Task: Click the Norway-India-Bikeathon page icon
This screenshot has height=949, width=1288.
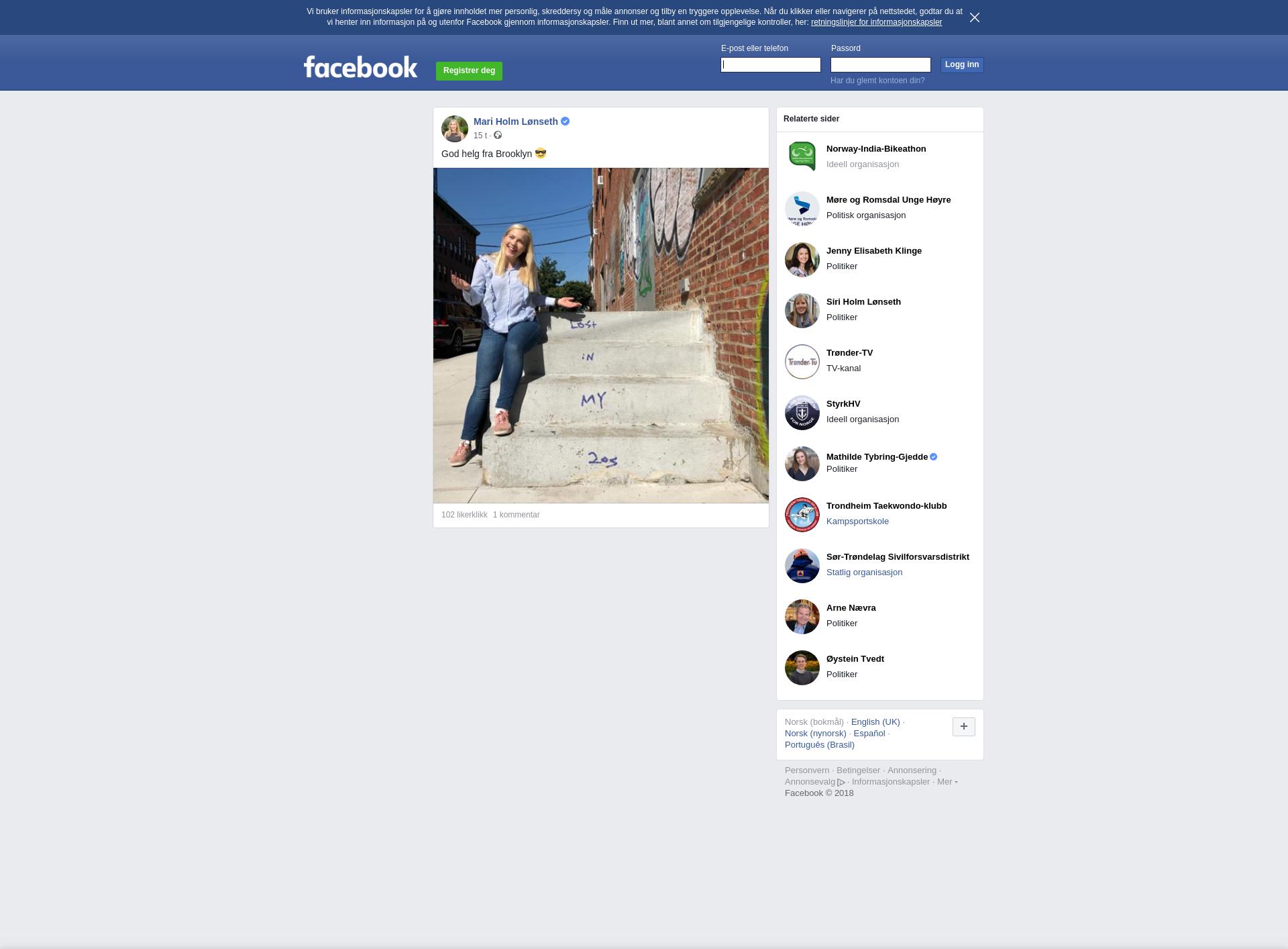Action: (802, 156)
